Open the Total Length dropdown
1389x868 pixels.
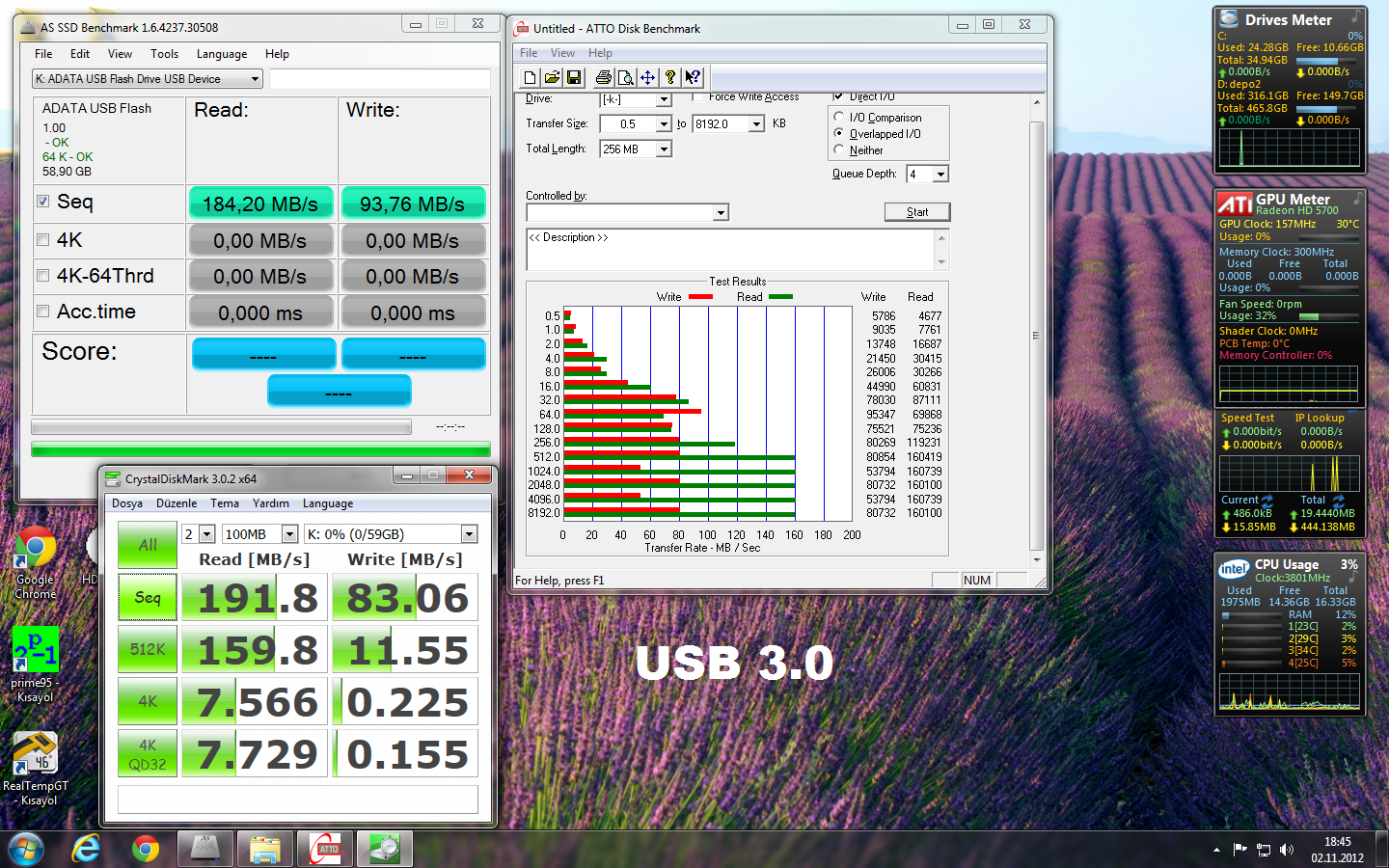[664, 149]
